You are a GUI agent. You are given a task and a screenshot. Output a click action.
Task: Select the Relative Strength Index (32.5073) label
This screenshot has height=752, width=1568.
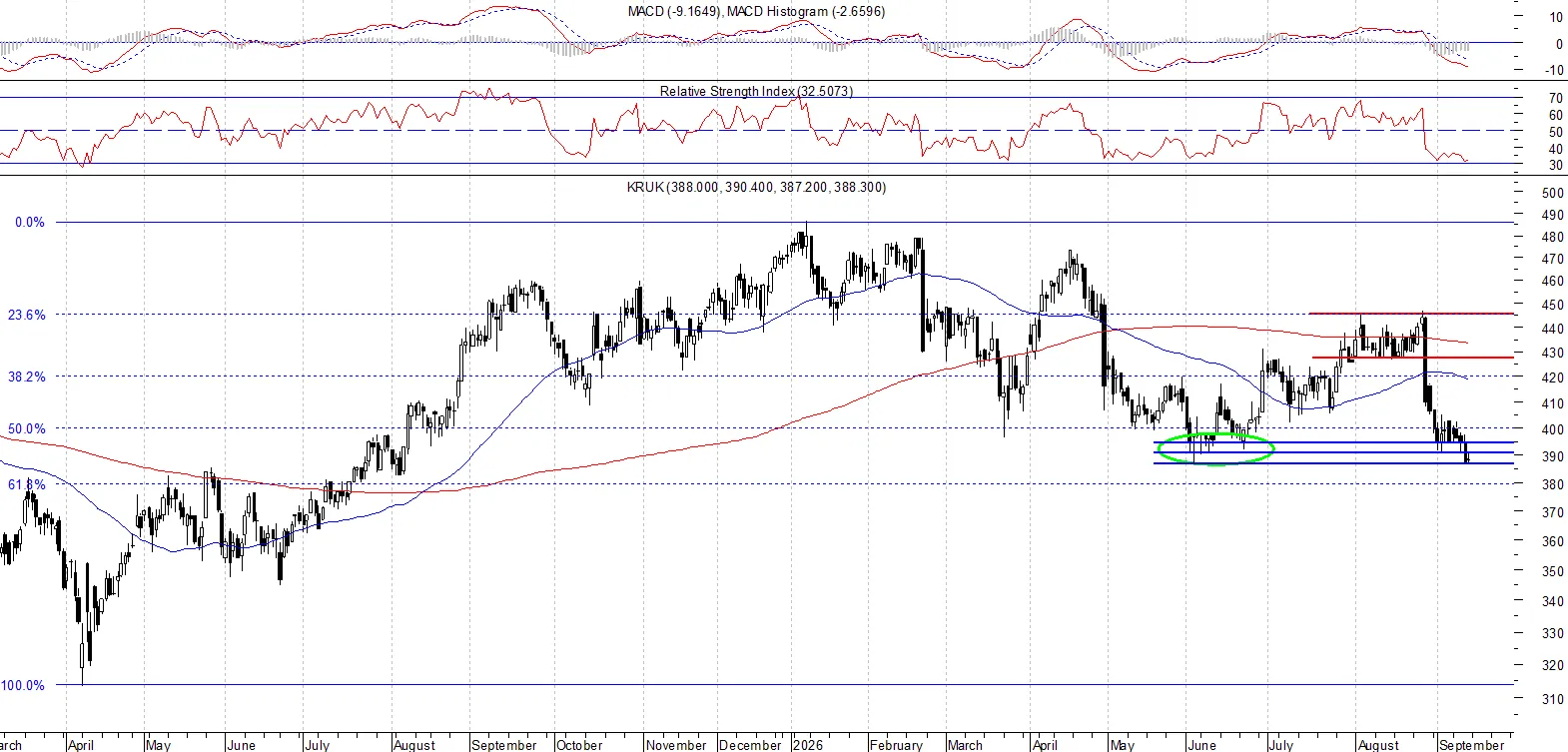coord(756,91)
